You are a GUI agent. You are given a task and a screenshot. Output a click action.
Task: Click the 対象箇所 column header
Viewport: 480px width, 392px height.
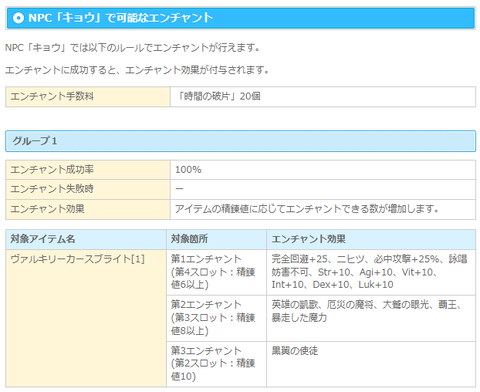tap(216, 239)
